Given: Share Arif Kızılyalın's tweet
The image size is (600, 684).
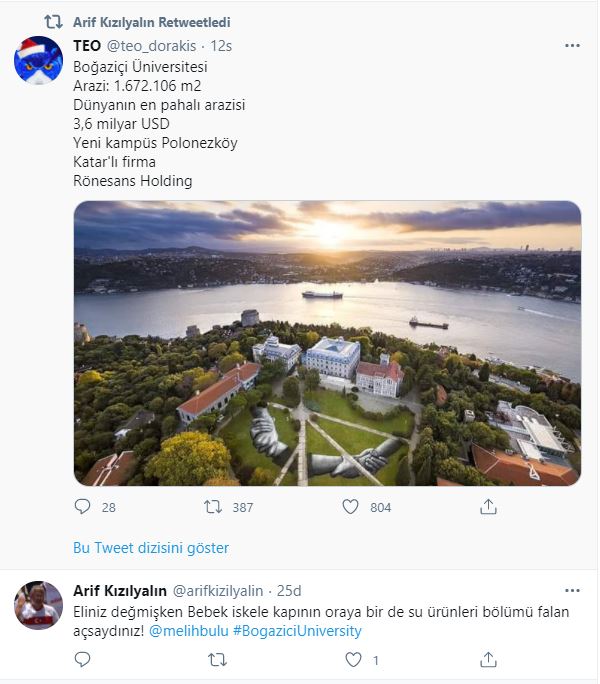Looking at the screenshot, I should coord(488,659).
